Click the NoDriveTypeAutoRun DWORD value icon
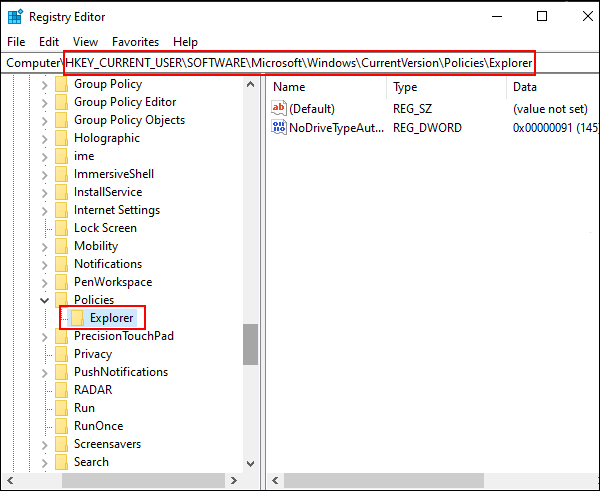Viewport: 600px width, 491px height. pos(279,127)
